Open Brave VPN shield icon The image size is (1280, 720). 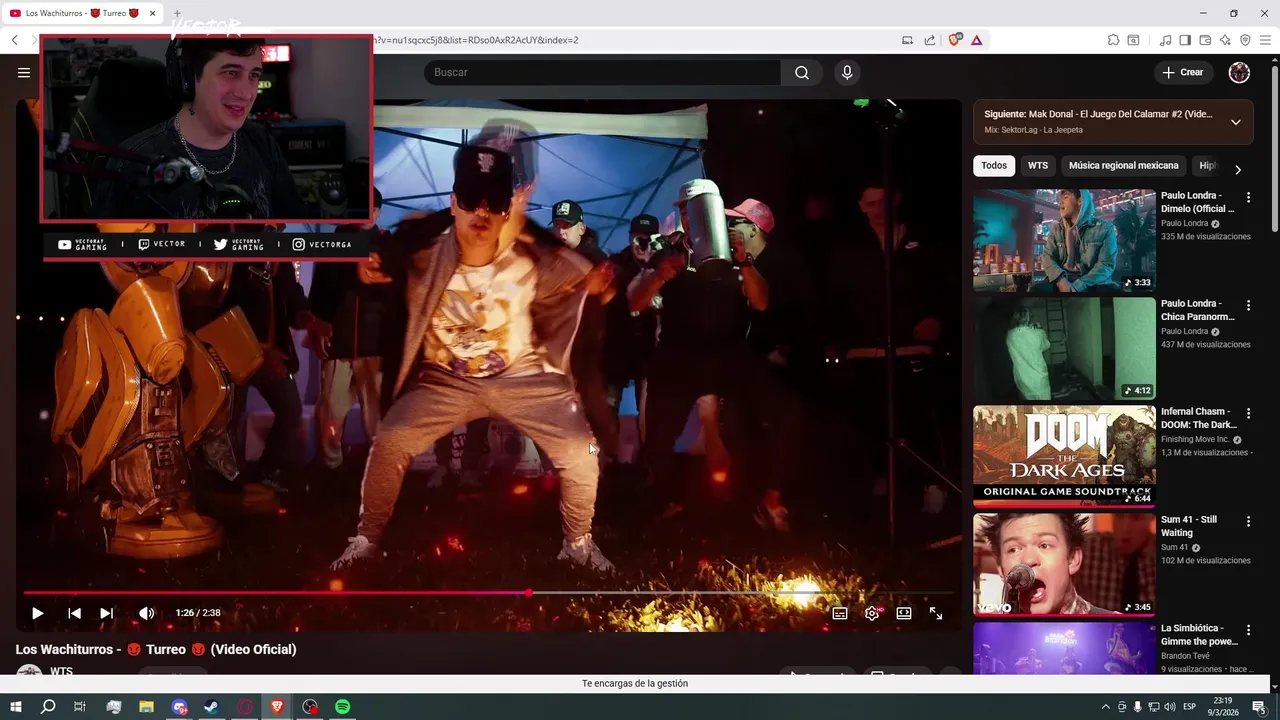(x=1245, y=40)
